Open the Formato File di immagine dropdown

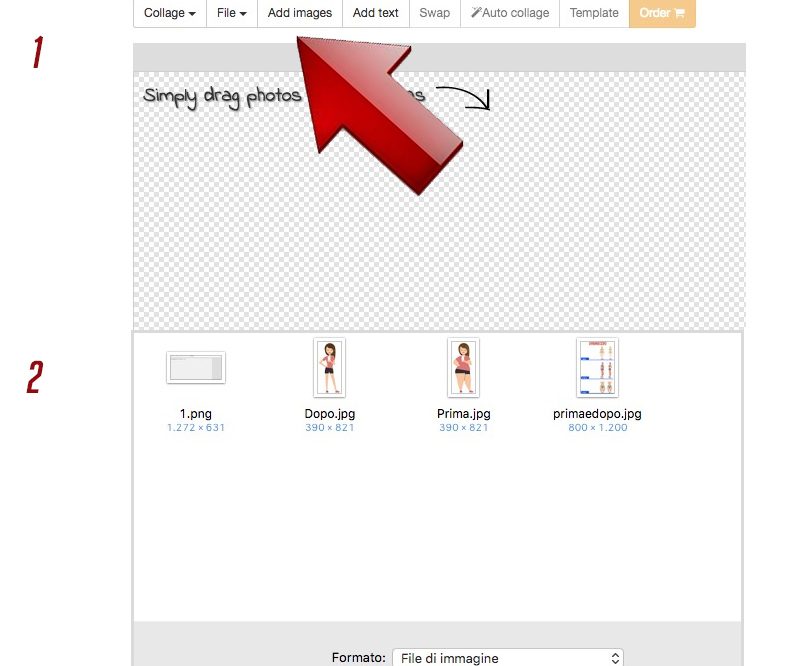[x=508, y=658]
